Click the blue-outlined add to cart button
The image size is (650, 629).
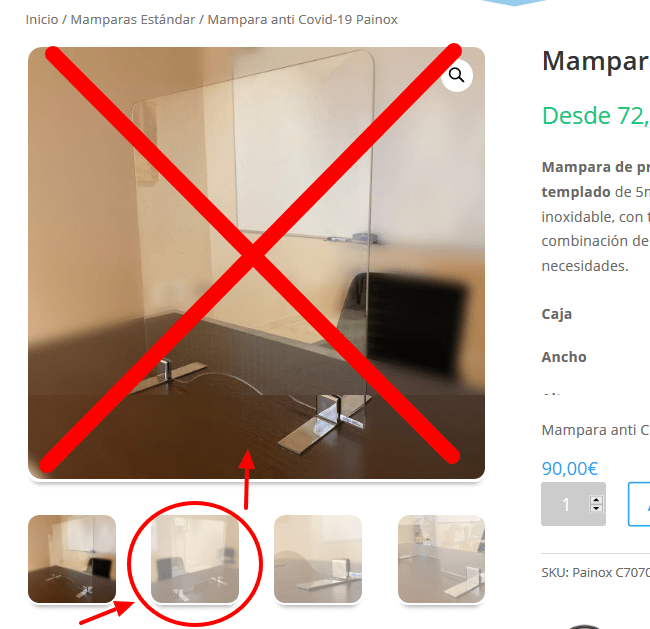[639, 504]
